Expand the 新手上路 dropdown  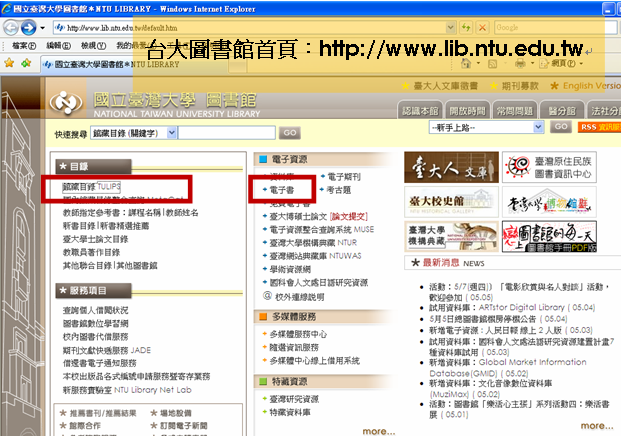[x=538, y=127]
